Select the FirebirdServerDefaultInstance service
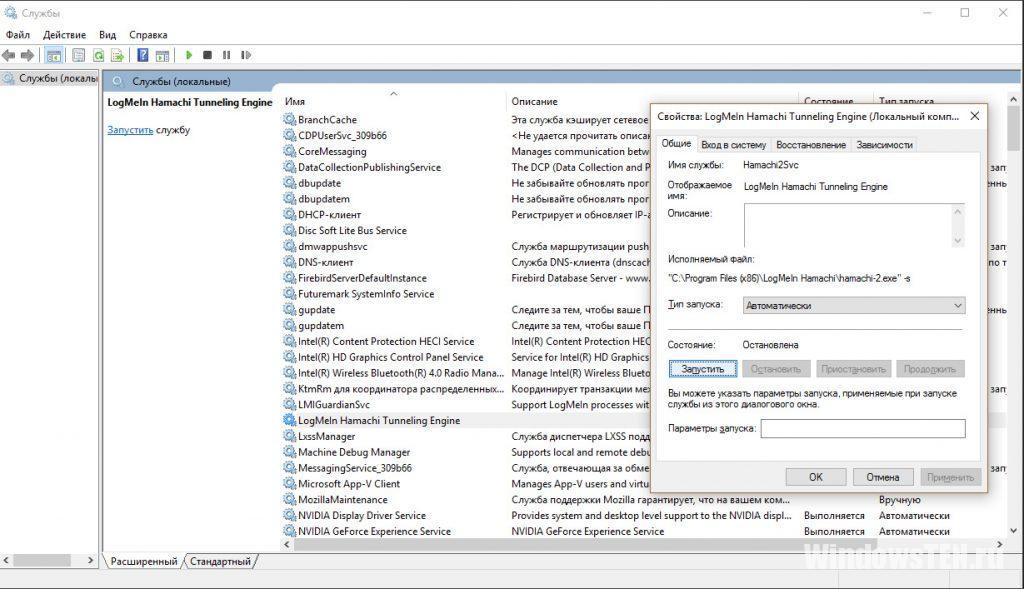 [x=362, y=278]
